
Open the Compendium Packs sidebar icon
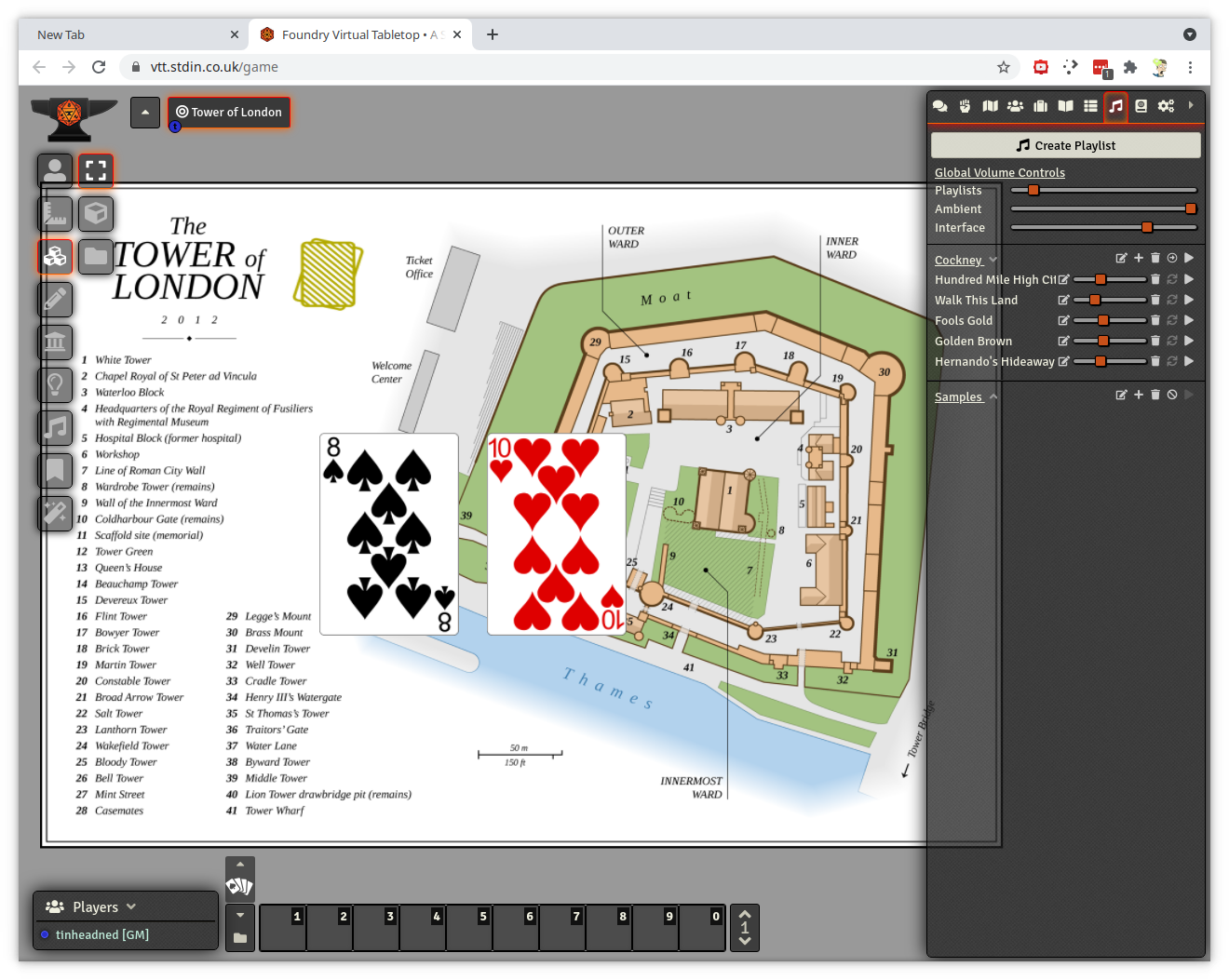tap(1141, 106)
